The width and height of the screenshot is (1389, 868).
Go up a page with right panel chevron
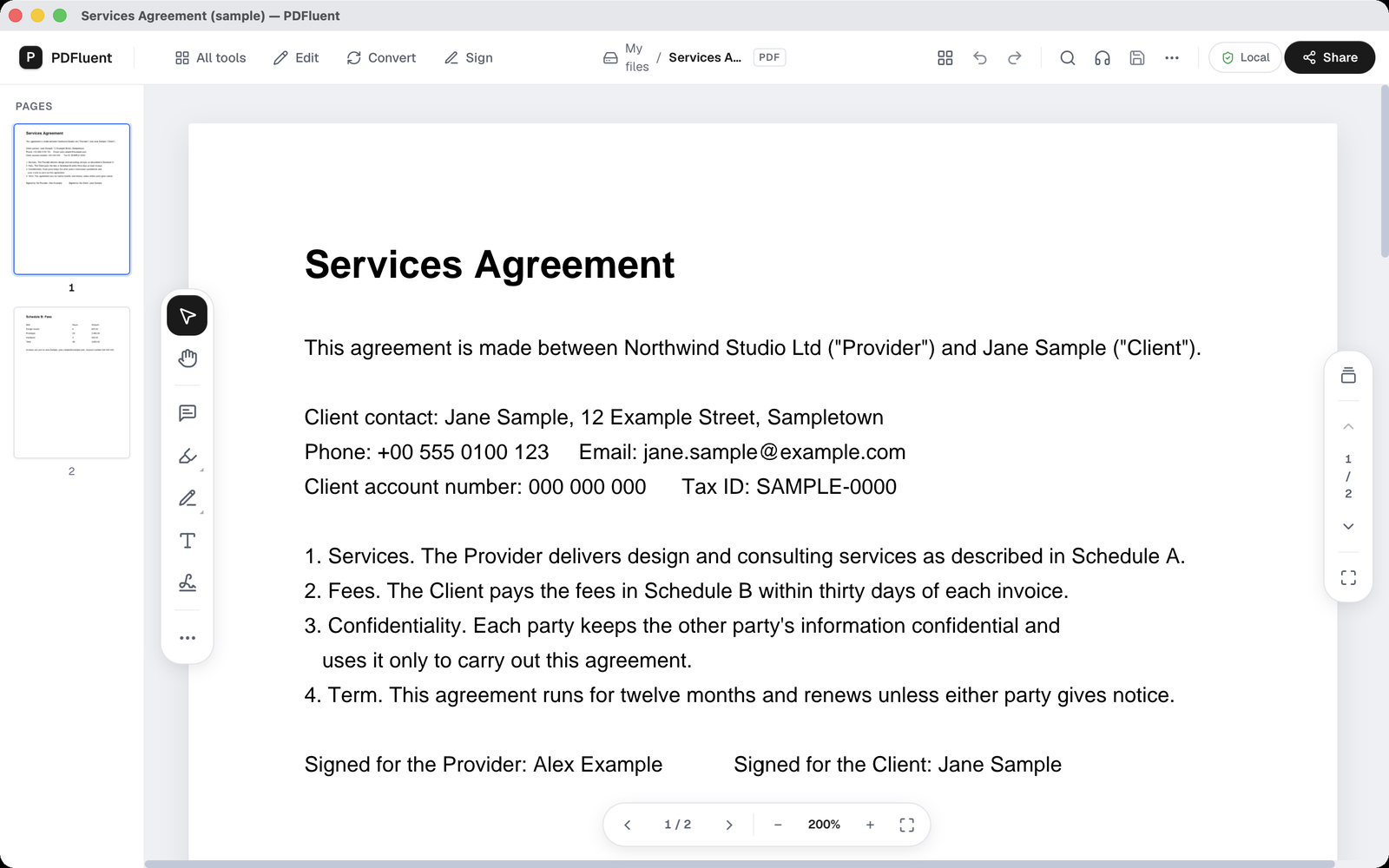pyautogui.click(x=1348, y=426)
